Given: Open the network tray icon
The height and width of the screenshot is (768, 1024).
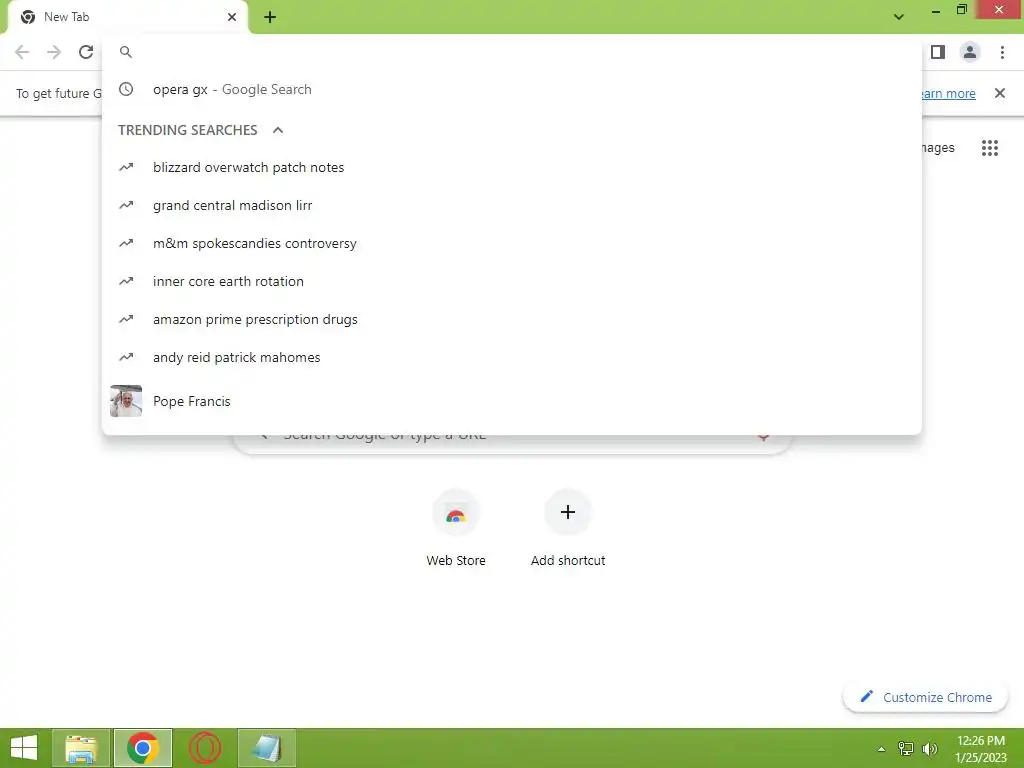Looking at the screenshot, I should pos(906,748).
